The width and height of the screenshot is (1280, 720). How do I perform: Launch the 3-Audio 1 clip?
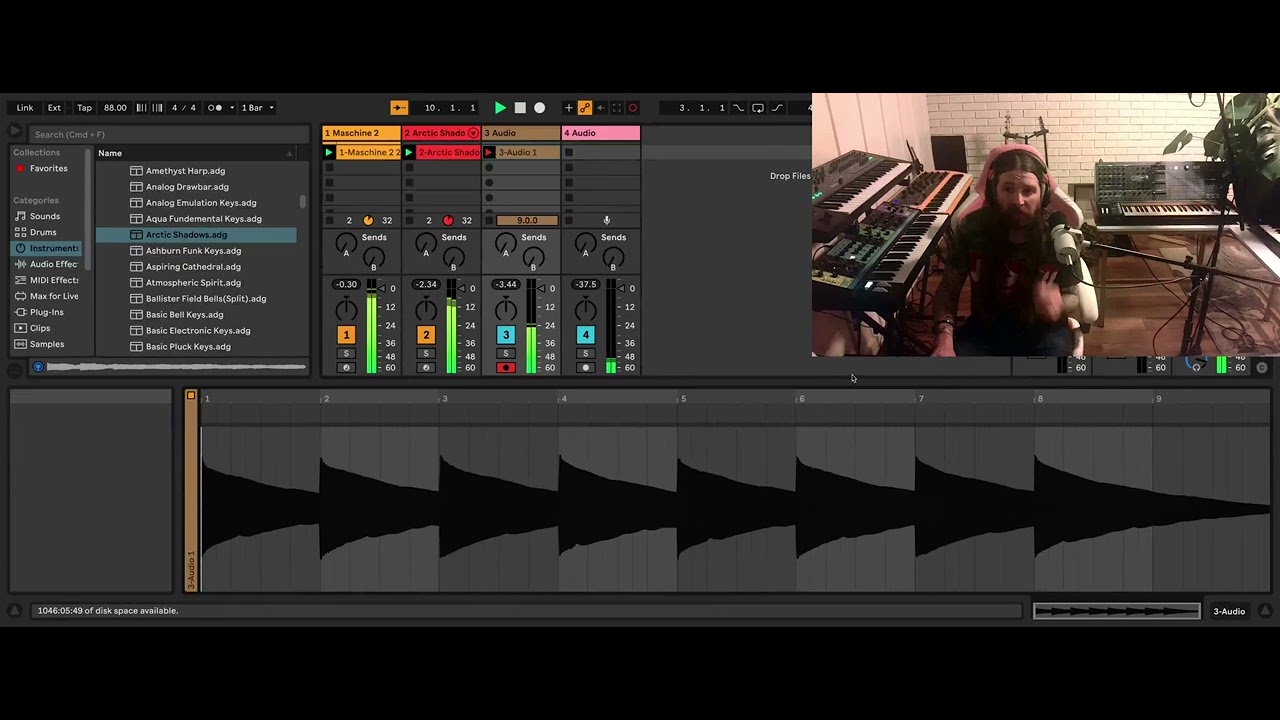click(489, 152)
